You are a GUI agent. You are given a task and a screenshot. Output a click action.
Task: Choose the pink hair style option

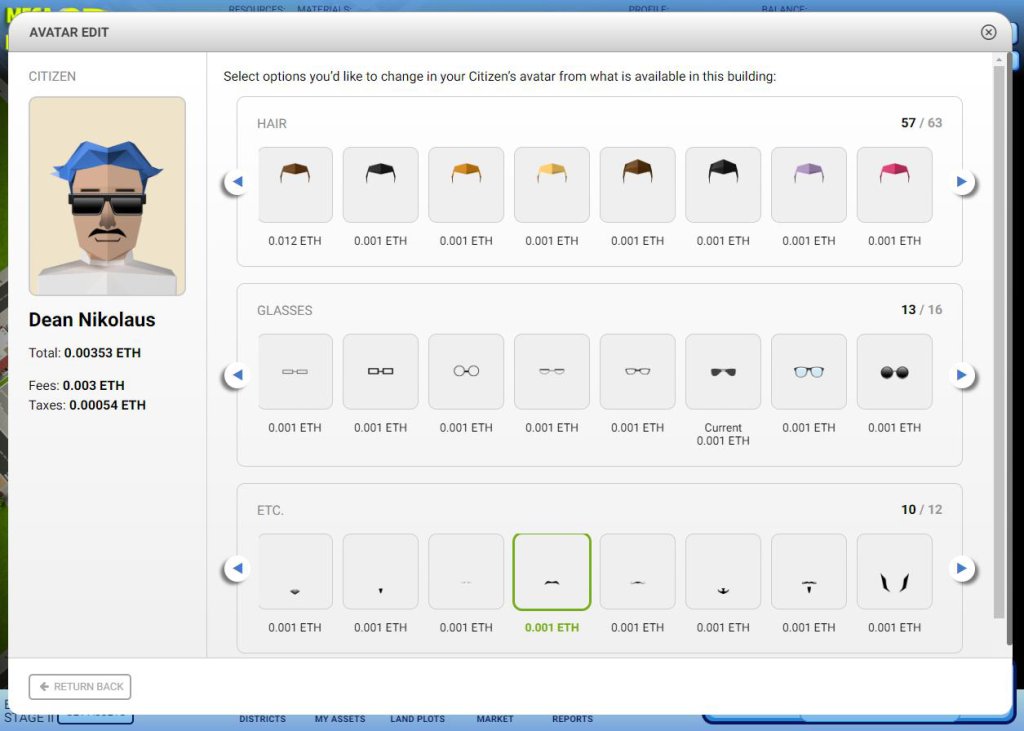point(894,185)
